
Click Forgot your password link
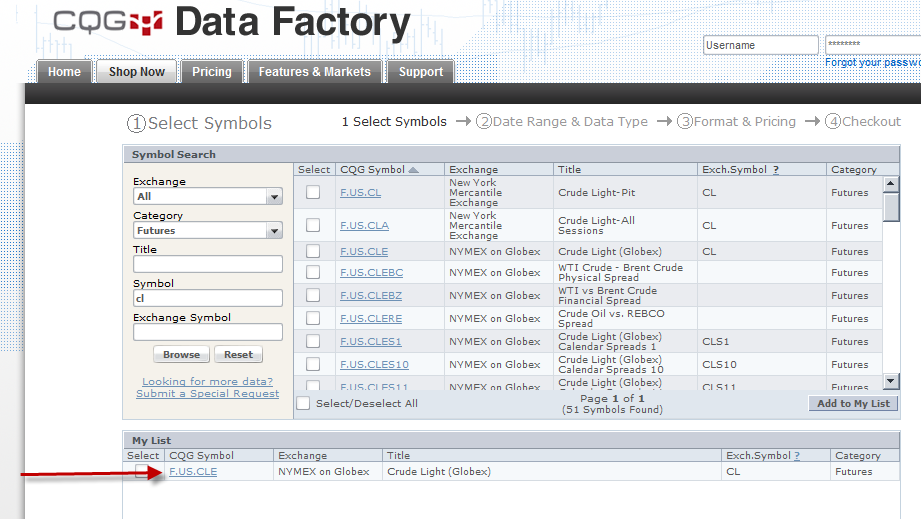(x=872, y=62)
